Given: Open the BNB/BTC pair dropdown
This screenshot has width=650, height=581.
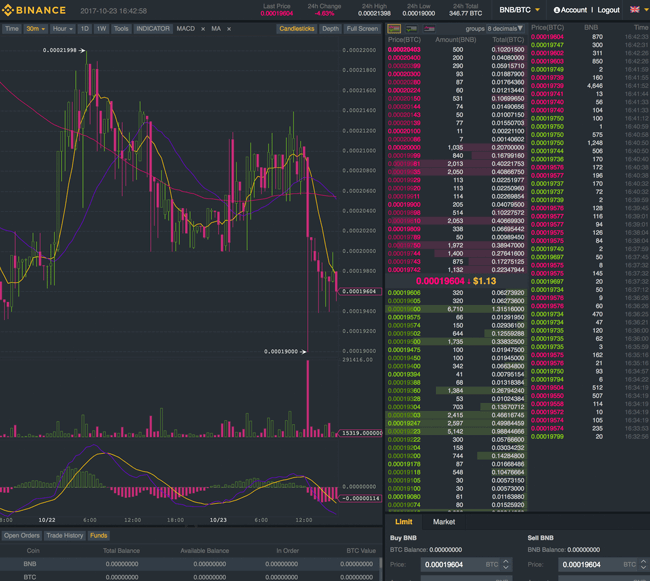Looking at the screenshot, I should coord(519,10).
